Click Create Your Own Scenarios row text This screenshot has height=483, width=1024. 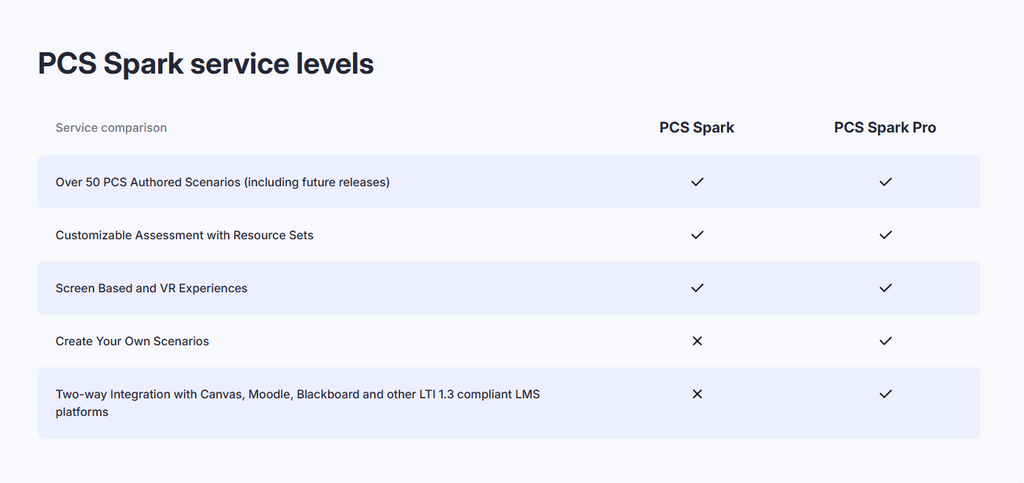point(132,341)
